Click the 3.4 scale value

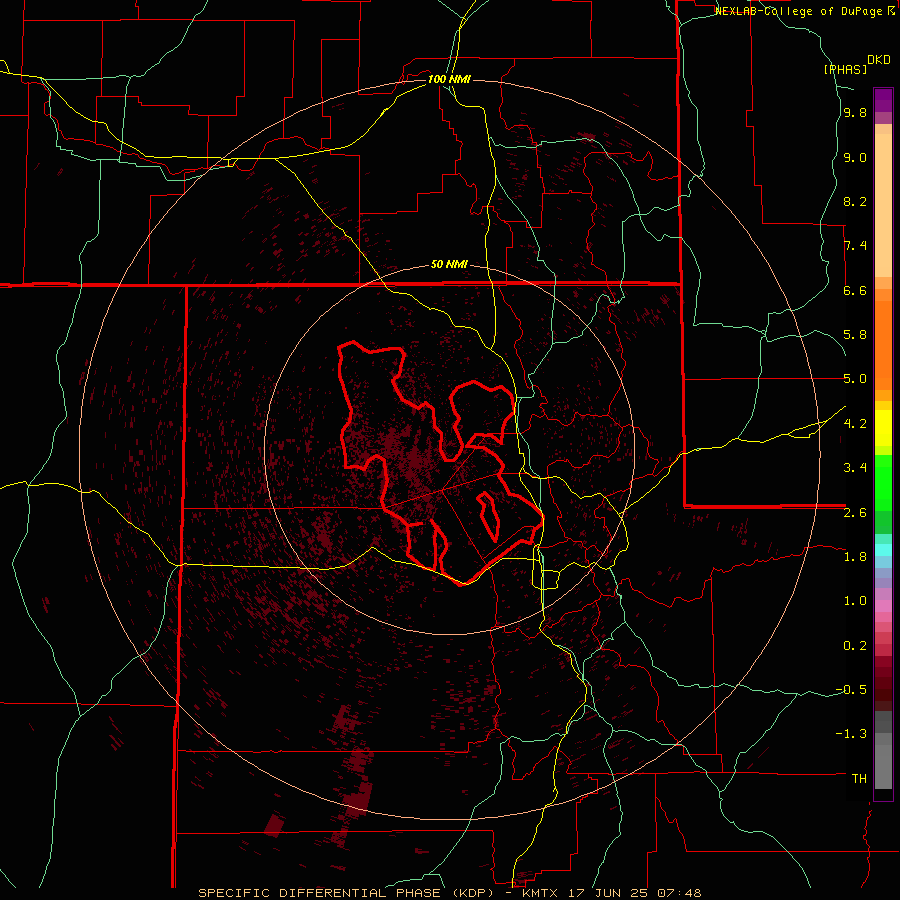[855, 468]
